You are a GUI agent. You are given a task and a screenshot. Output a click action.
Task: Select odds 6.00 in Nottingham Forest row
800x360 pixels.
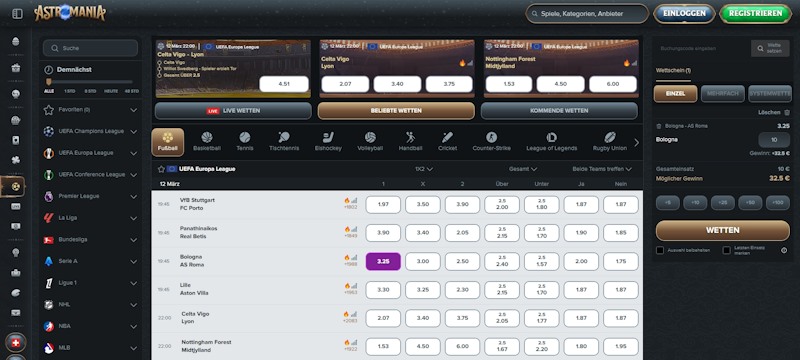tap(462, 346)
